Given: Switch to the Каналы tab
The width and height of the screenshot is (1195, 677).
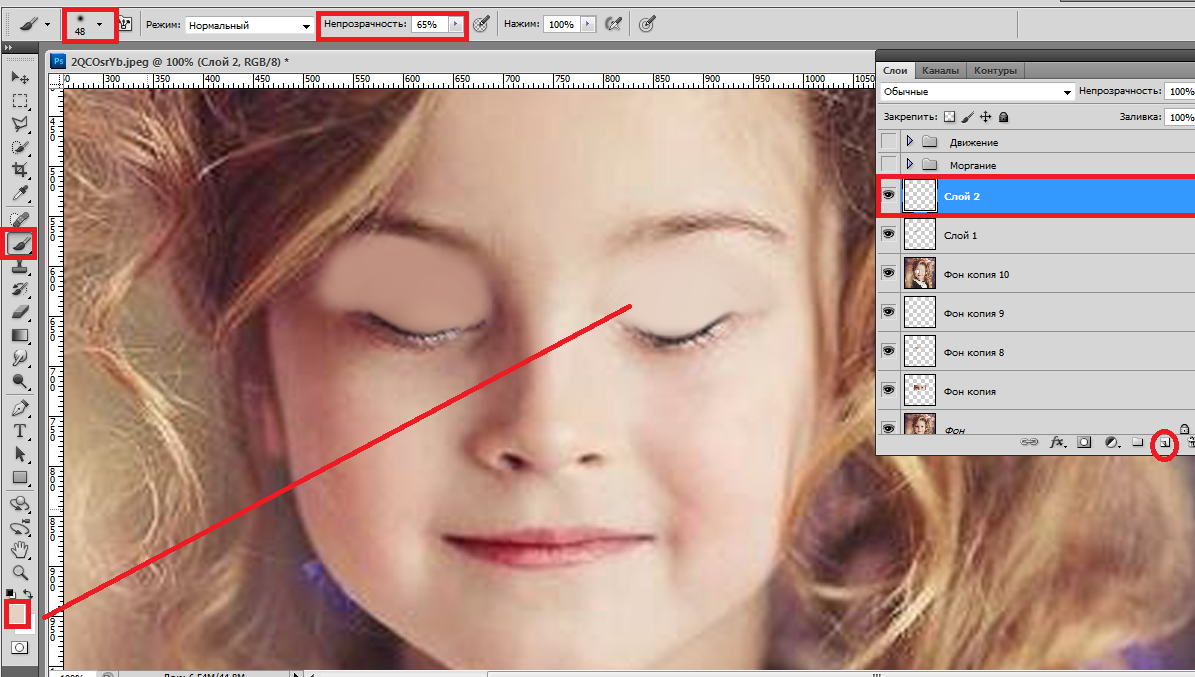Looking at the screenshot, I should click(x=940, y=70).
